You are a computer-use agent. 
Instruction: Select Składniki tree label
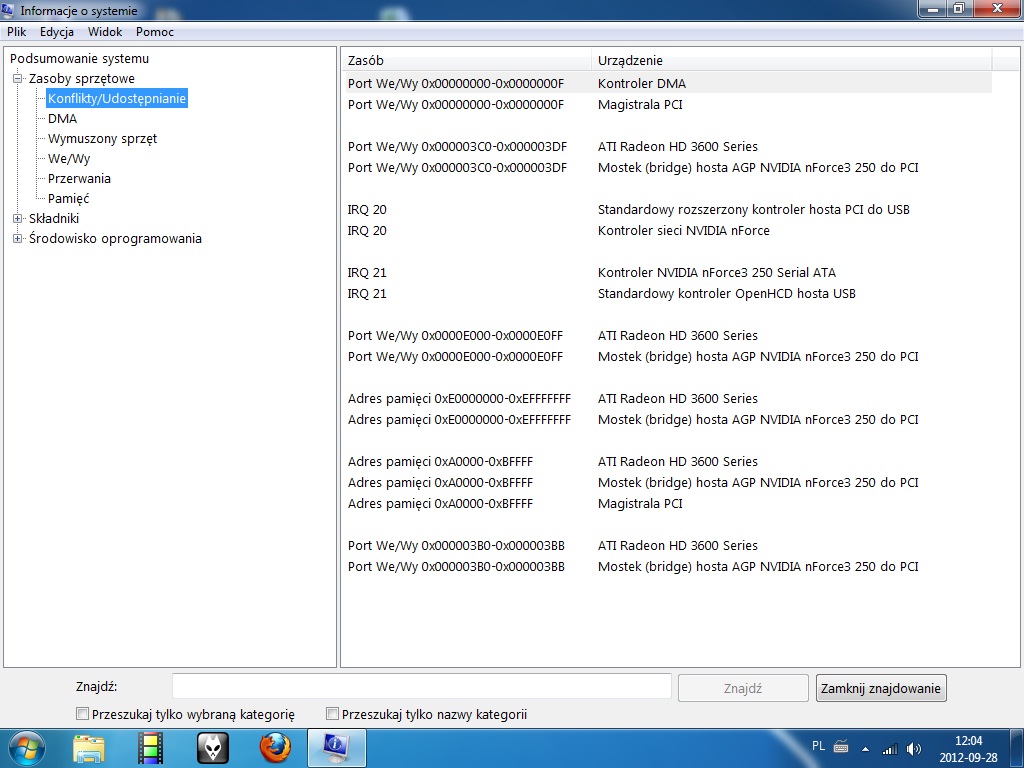54,218
